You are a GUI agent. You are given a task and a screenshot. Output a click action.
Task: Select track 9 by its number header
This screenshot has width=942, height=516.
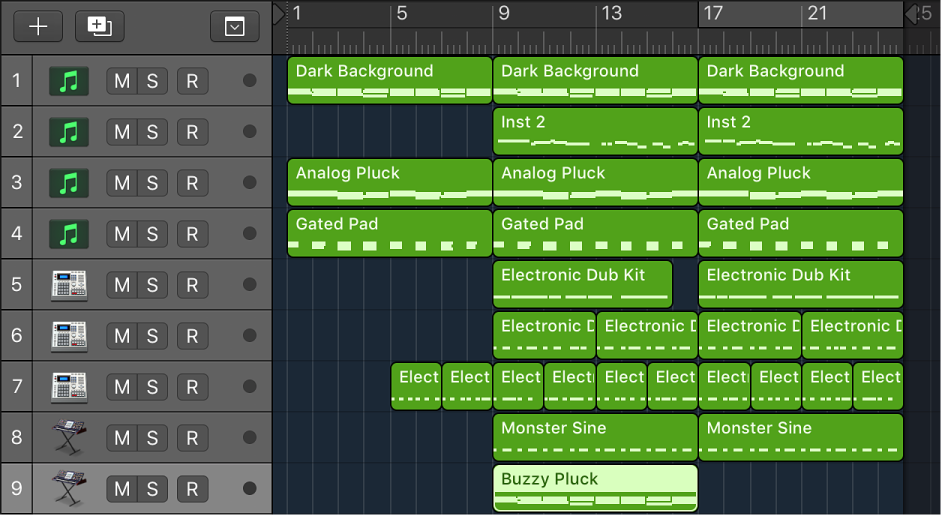pyautogui.click(x=16, y=488)
